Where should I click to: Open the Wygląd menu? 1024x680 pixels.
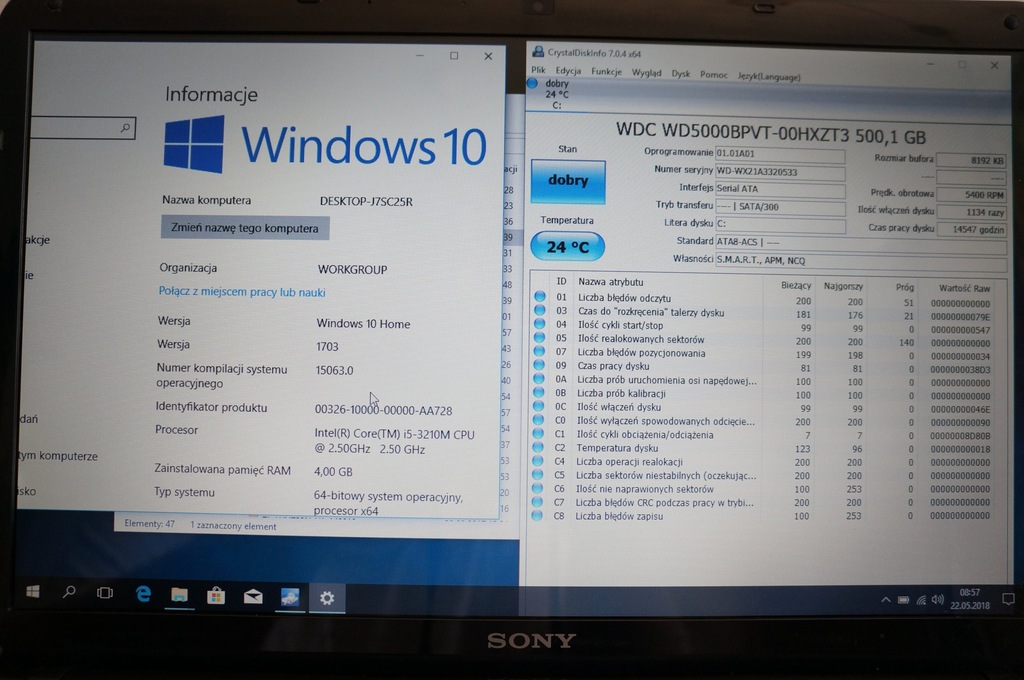click(647, 73)
